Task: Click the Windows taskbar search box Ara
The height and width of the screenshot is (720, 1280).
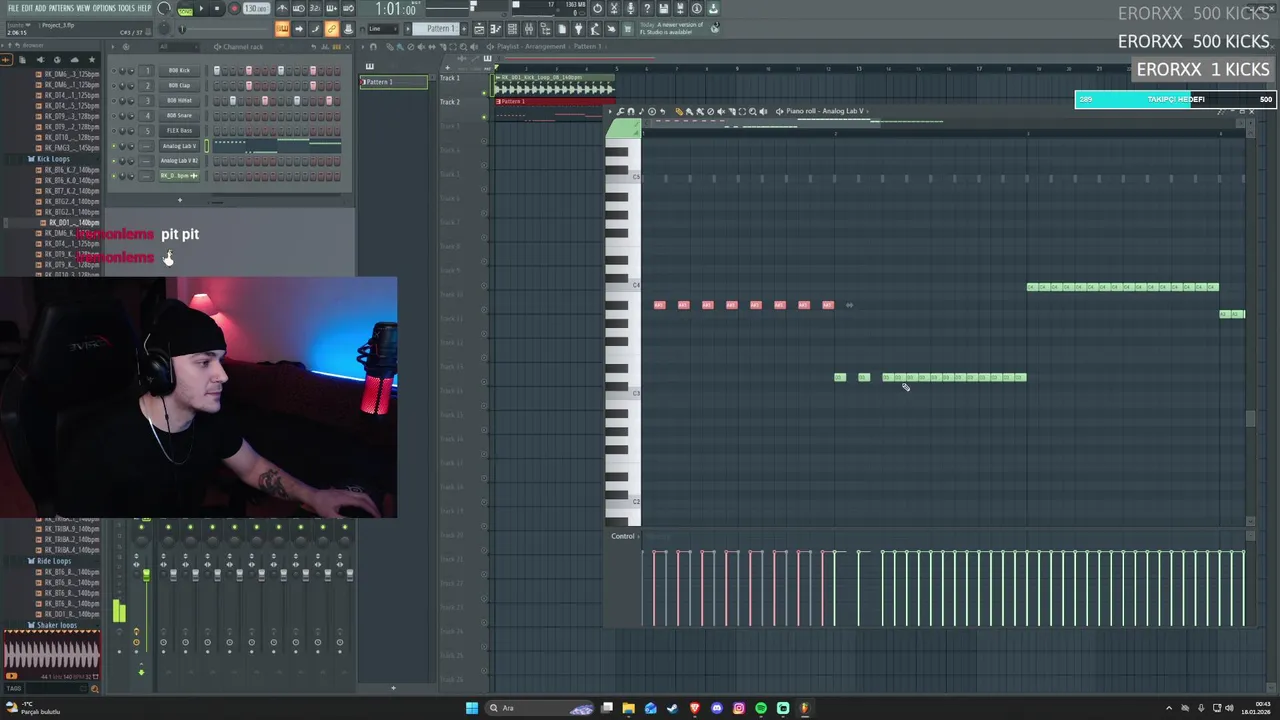Action: 540,708
